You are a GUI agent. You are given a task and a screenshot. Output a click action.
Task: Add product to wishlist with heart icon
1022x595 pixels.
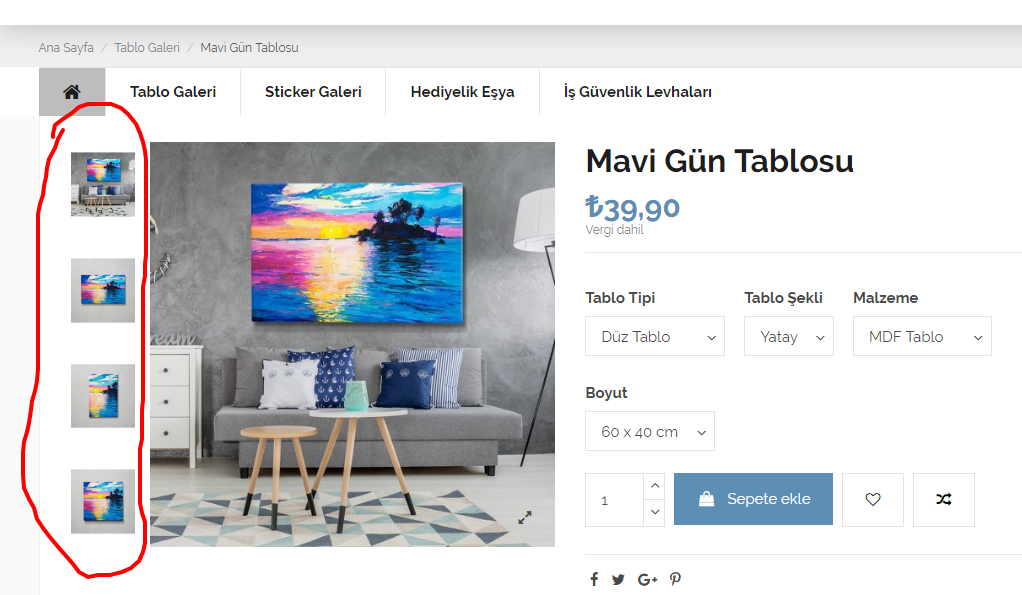point(873,499)
